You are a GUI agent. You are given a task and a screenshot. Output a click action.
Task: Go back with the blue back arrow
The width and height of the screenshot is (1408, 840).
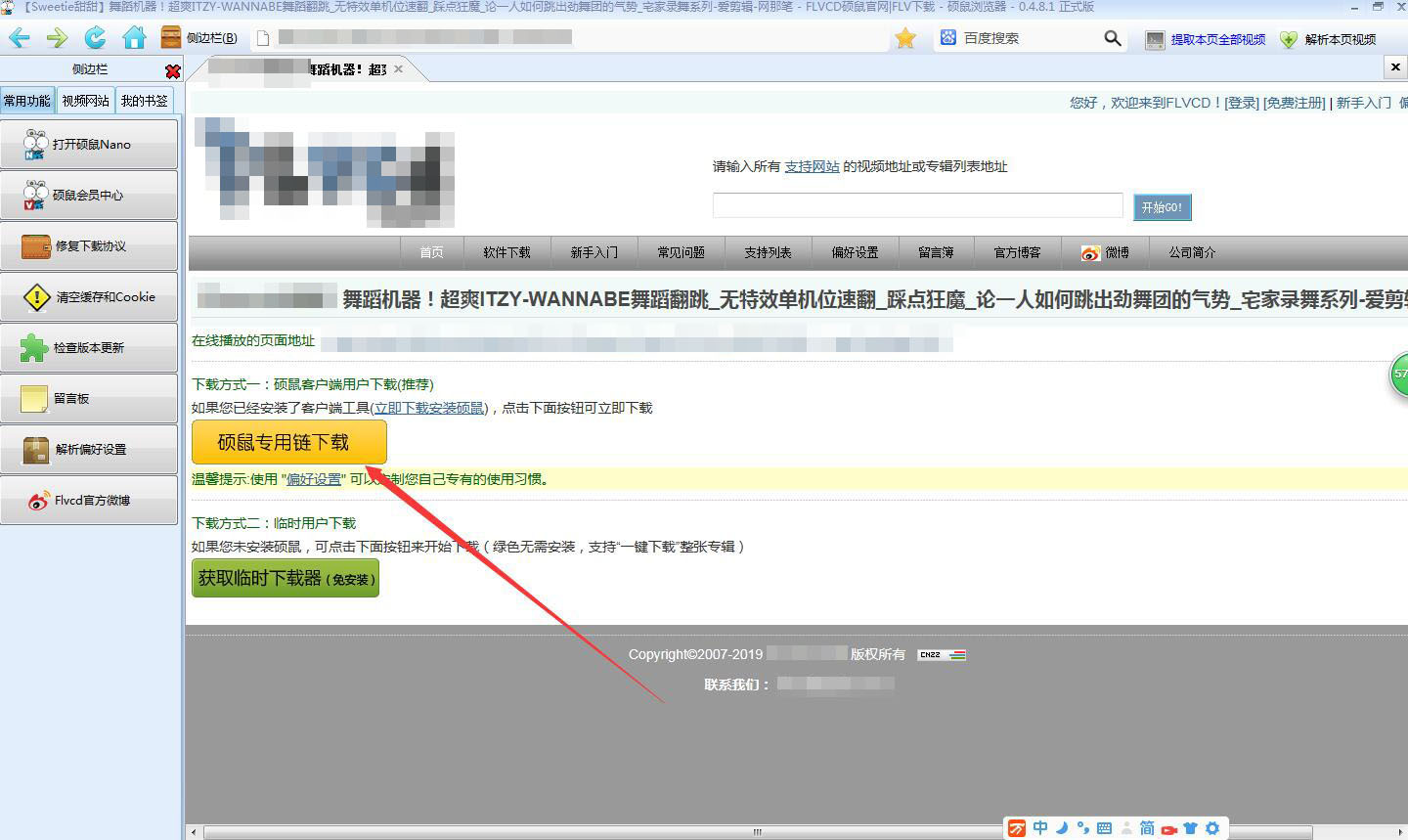(20, 38)
